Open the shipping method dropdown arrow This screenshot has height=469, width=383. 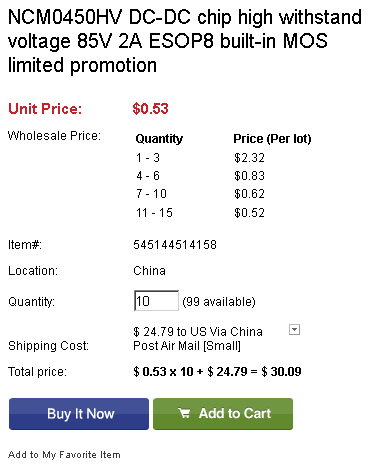[x=294, y=330]
